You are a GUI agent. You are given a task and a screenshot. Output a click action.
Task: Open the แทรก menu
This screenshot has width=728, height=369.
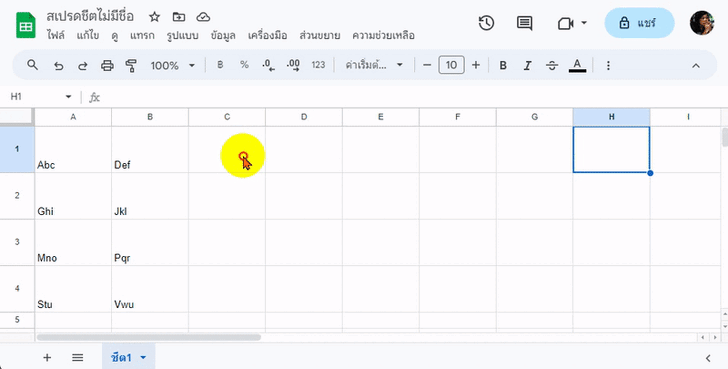point(142,35)
